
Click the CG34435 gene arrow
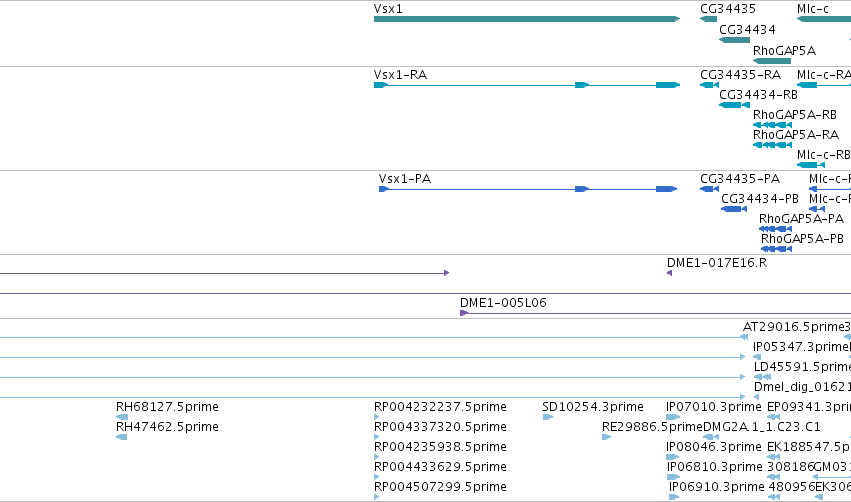708,19
